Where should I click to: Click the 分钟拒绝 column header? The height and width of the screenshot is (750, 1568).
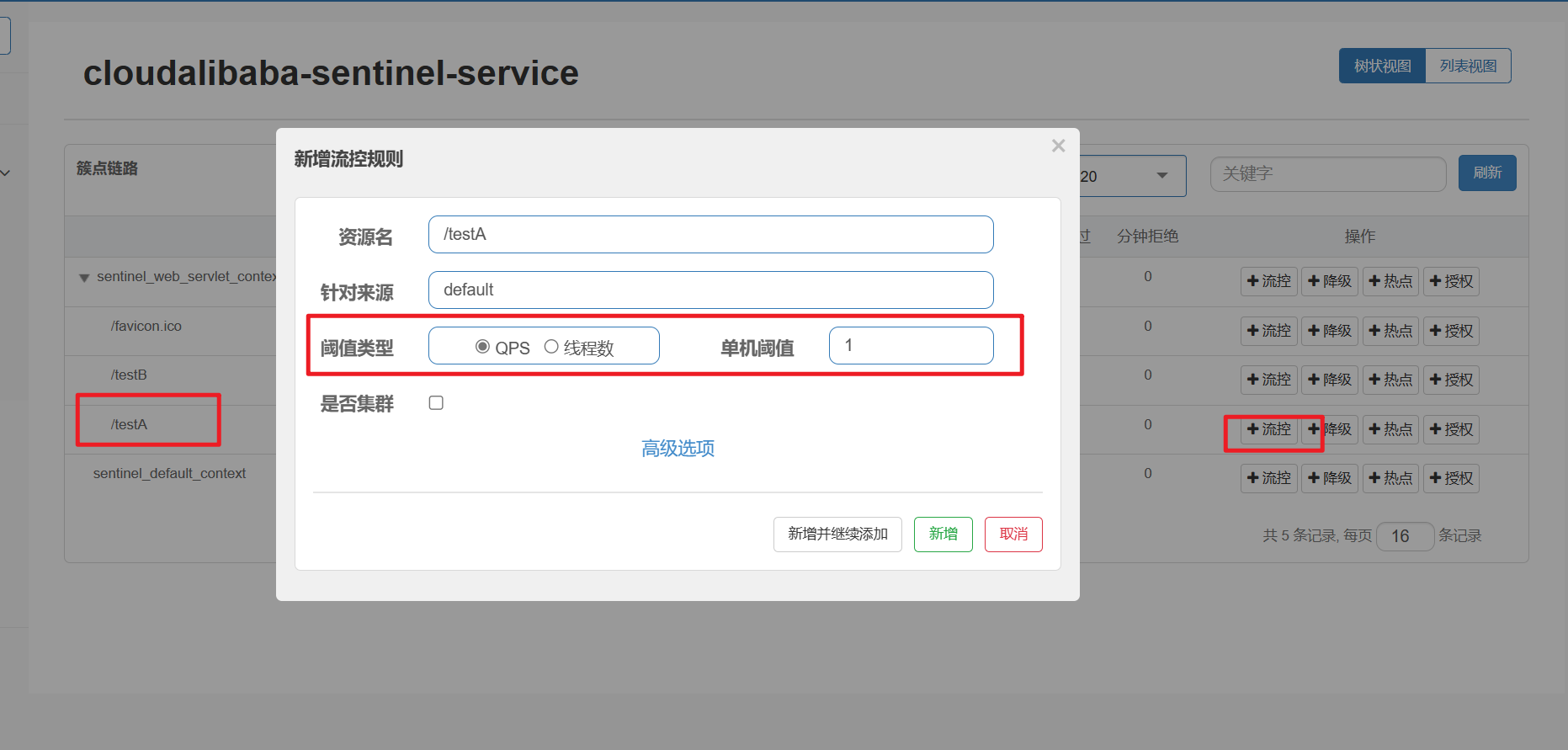pos(1147,237)
